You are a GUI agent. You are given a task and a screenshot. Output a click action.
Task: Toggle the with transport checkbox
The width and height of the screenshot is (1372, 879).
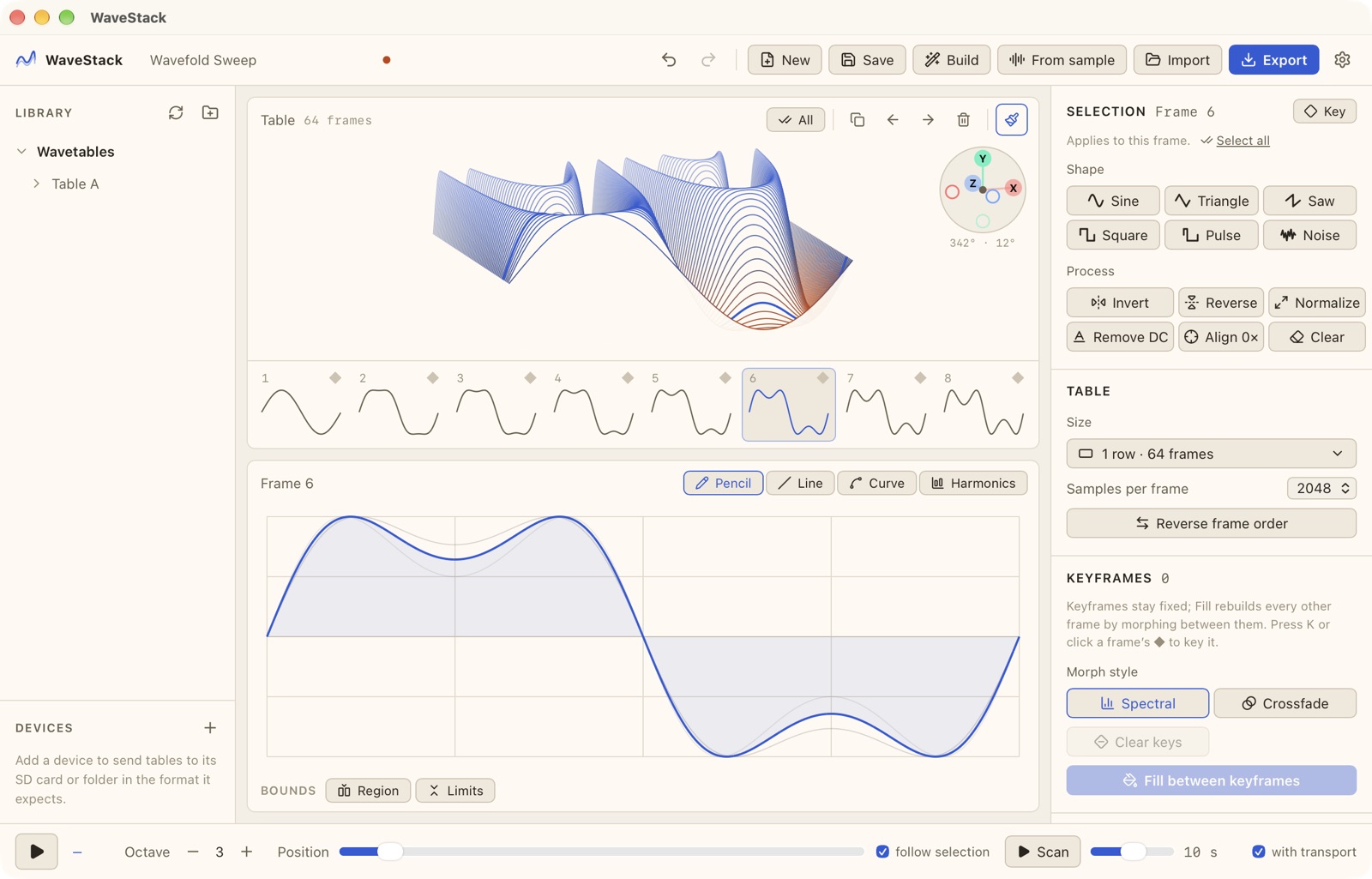point(1258,852)
